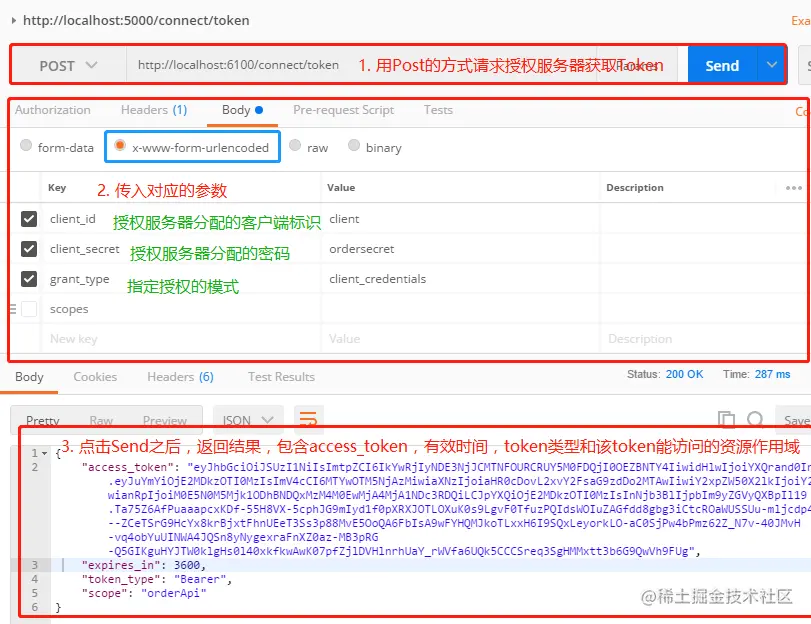
Task: Click the Description placeholder field in new row
Action: click(x=703, y=339)
